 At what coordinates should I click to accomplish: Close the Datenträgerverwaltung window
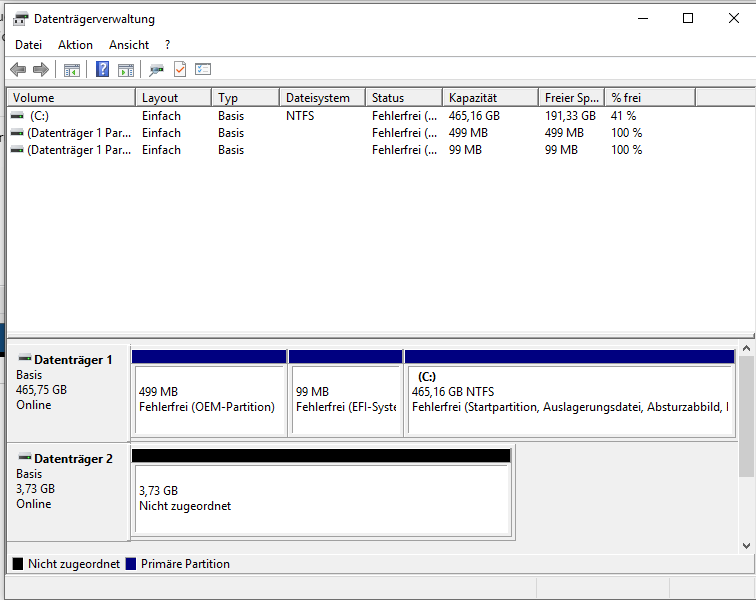[x=734, y=19]
